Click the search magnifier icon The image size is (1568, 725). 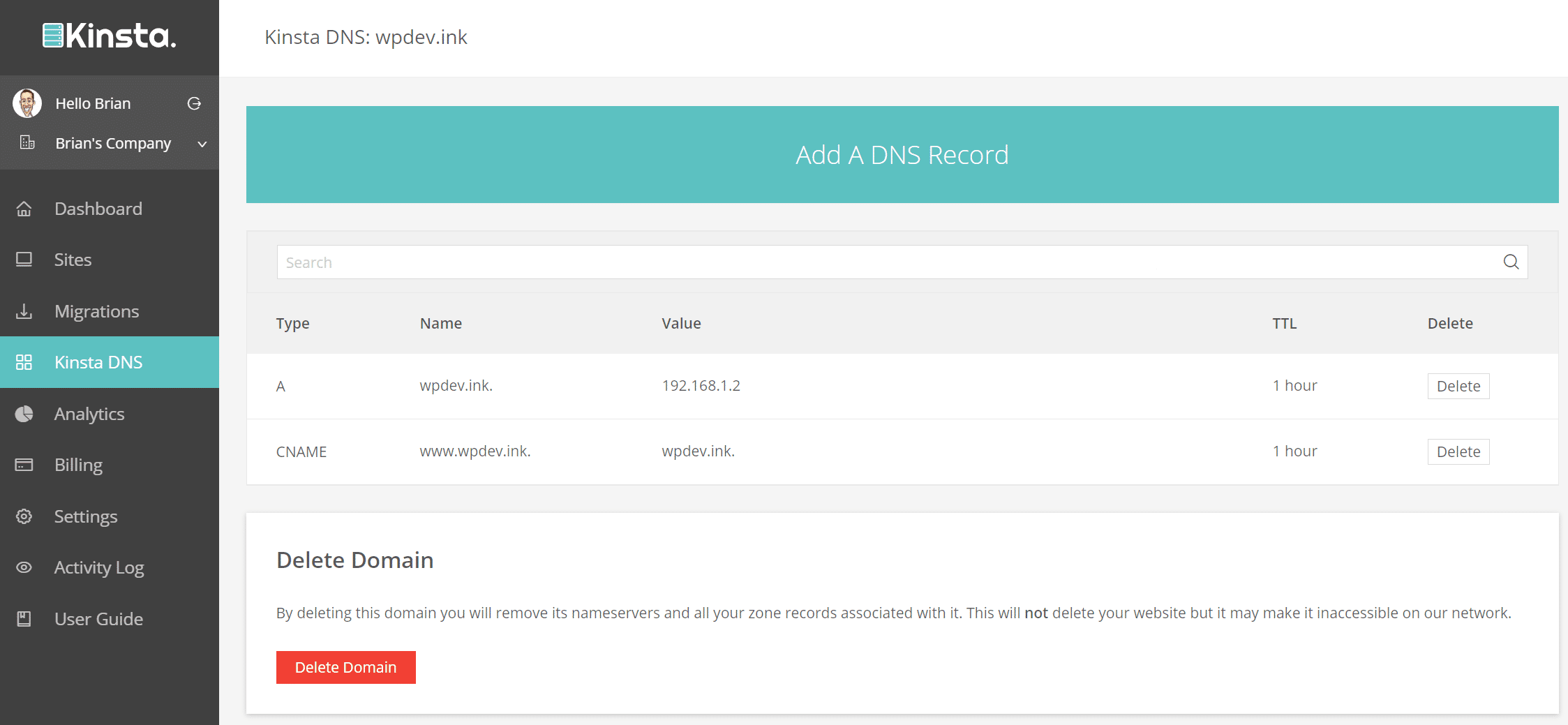click(x=1511, y=262)
